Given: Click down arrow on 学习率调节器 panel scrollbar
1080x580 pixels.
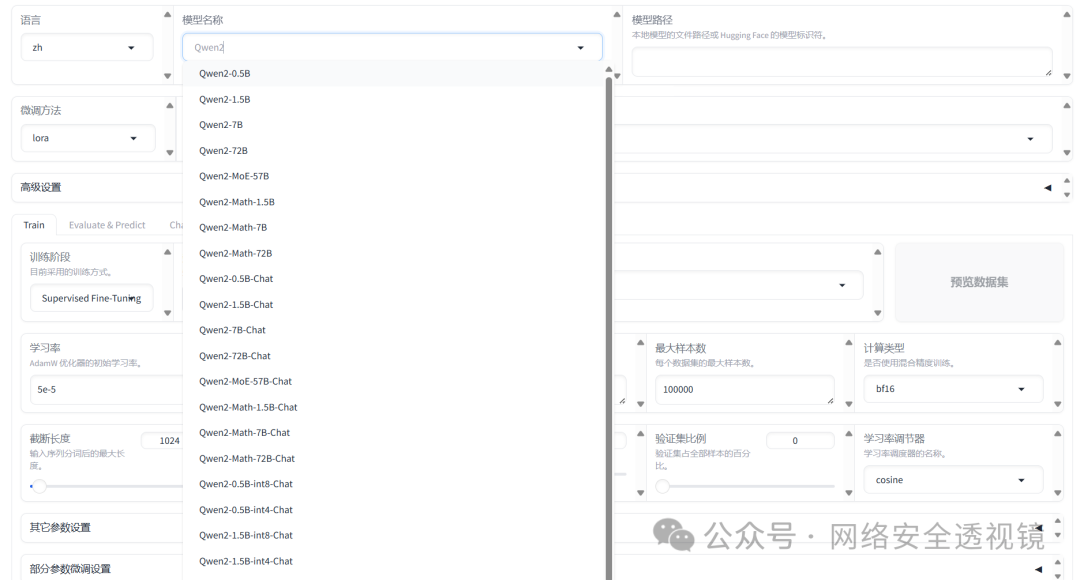Looking at the screenshot, I should coord(1057,493).
